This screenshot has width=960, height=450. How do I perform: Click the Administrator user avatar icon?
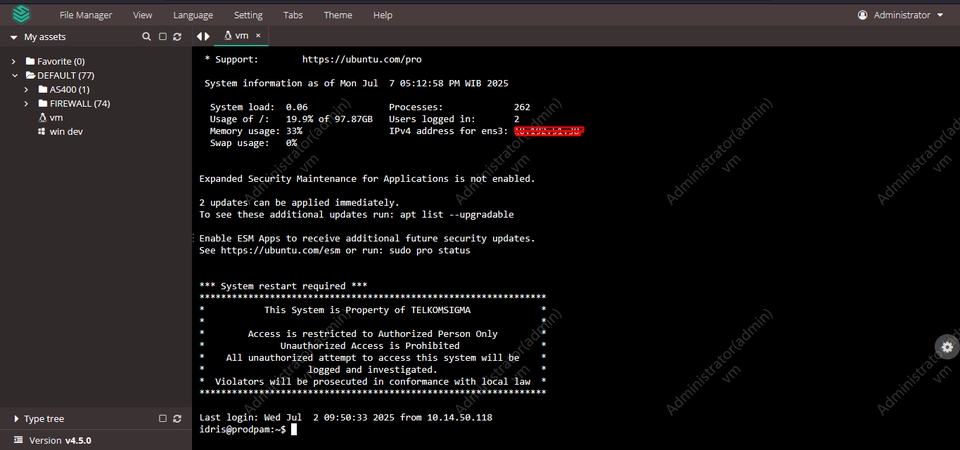pyautogui.click(x=862, y=15)
